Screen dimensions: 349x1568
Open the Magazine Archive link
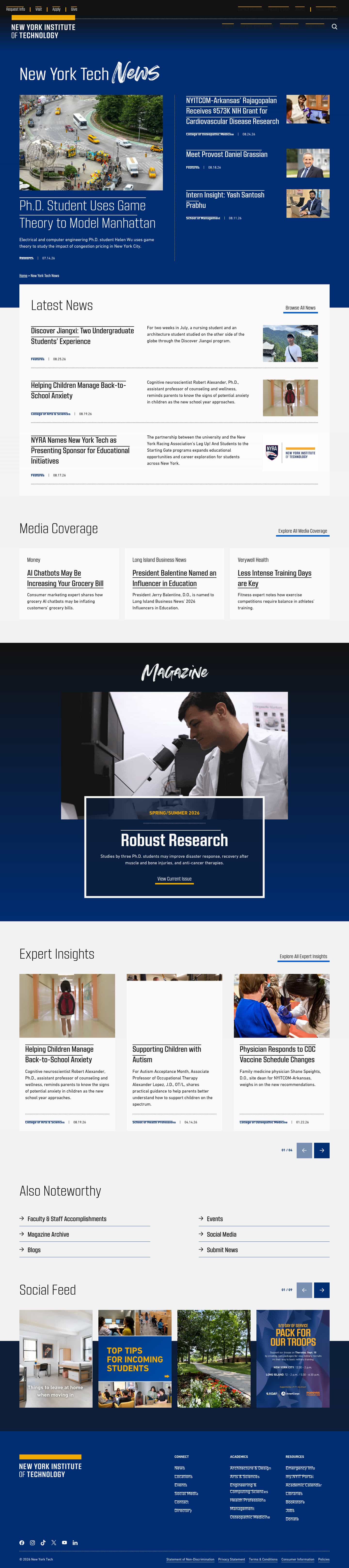(x=48, y=1234)
